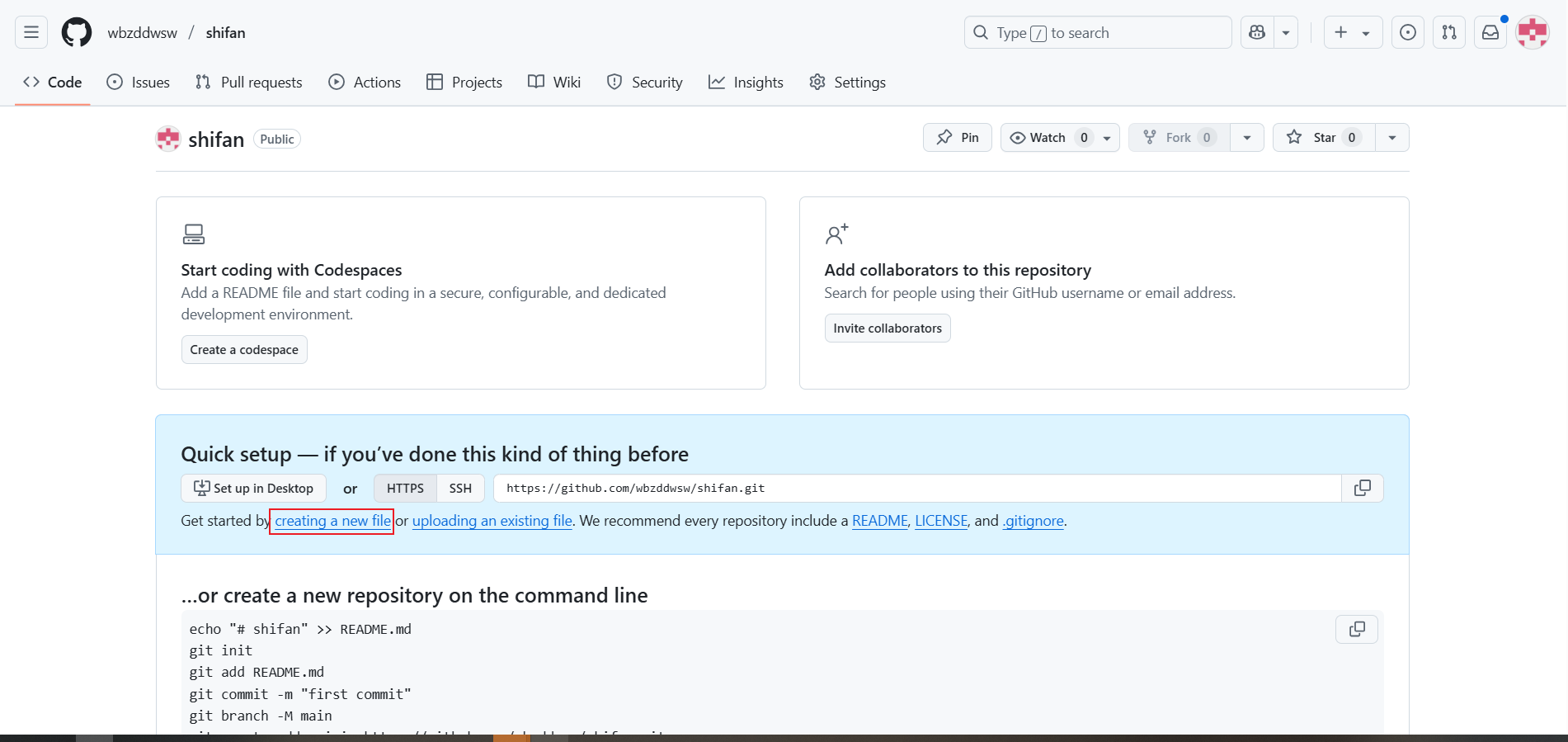Screen dimensions: 1568x742
Task: Follow uploading an existing file link
Action: coord(492,521)
